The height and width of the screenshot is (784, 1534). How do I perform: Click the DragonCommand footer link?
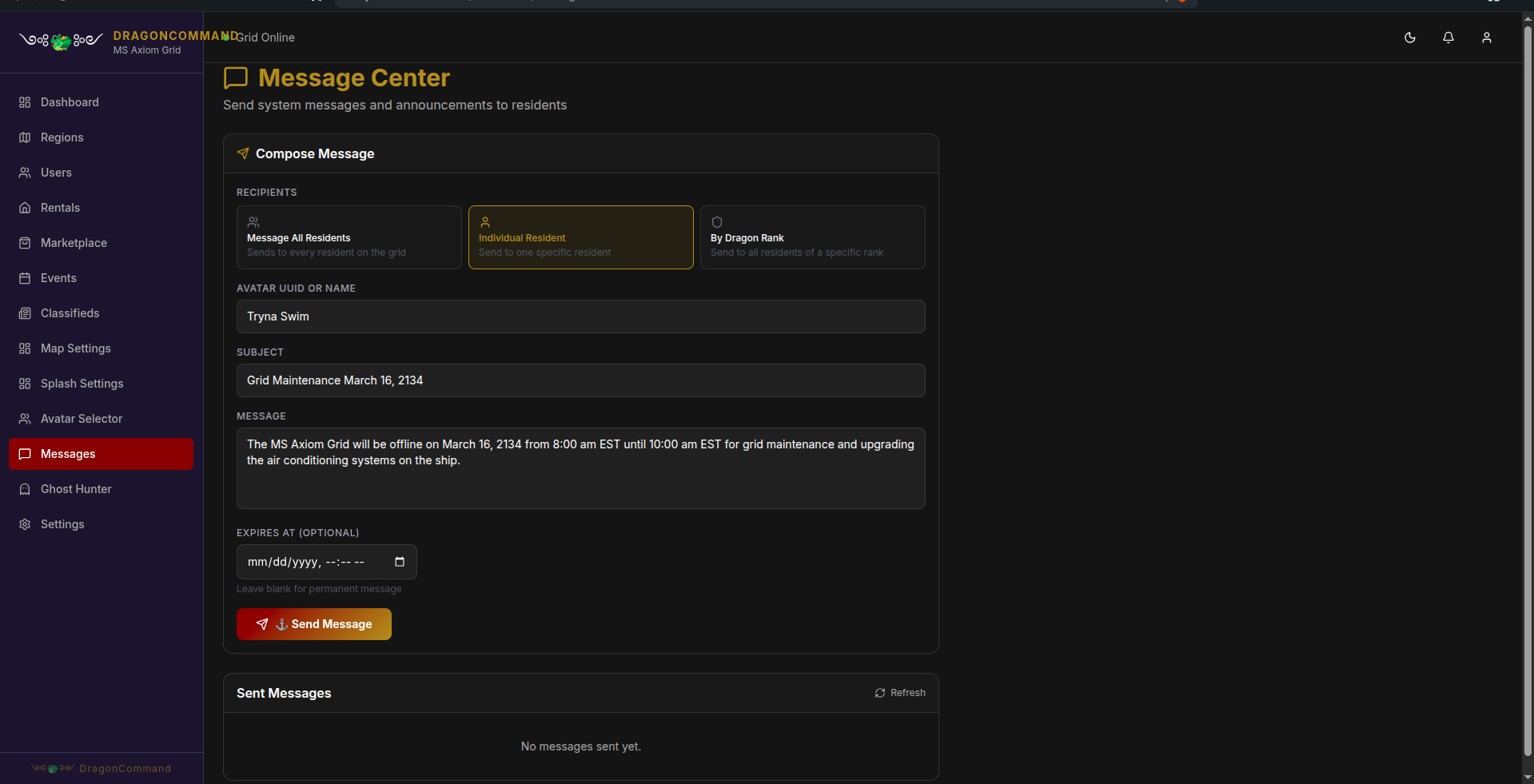click(101, 769)
